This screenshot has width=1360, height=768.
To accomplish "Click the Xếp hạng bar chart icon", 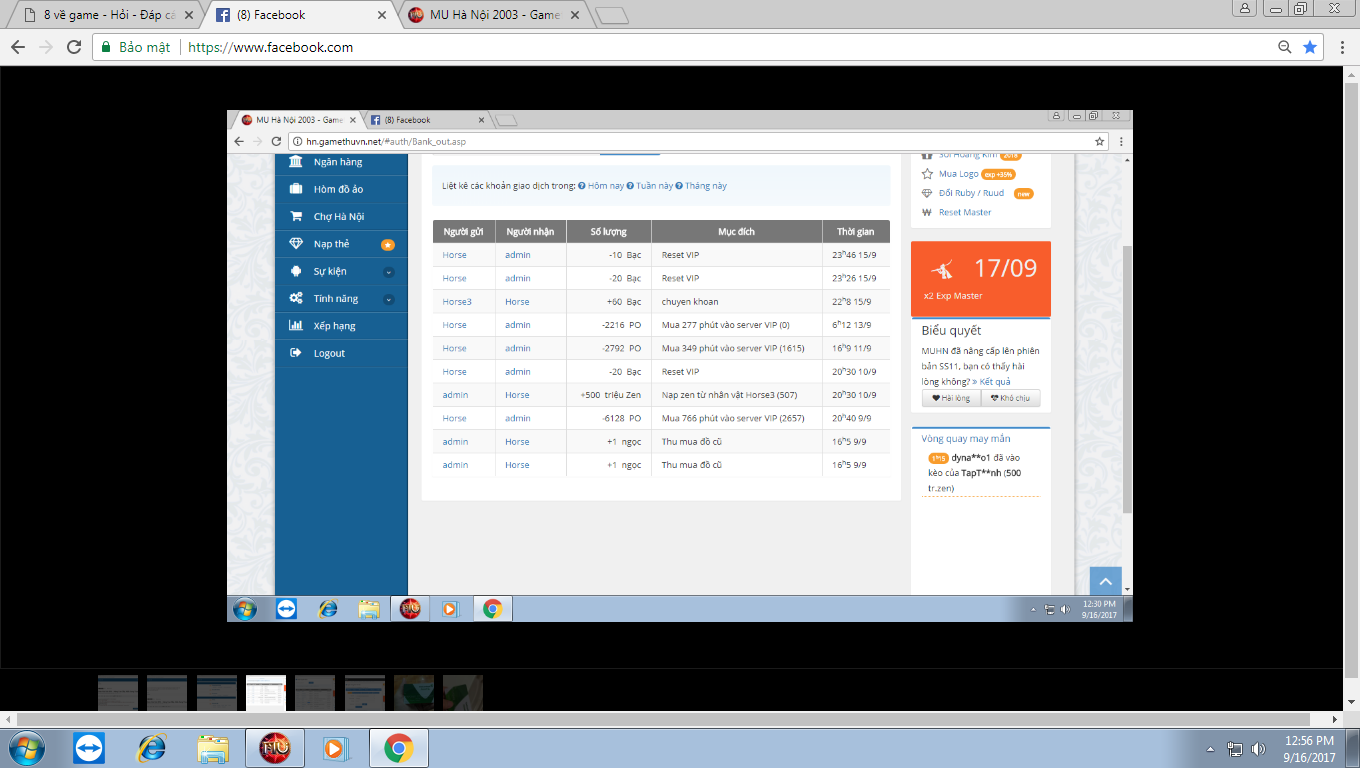I will coord(296,326).
